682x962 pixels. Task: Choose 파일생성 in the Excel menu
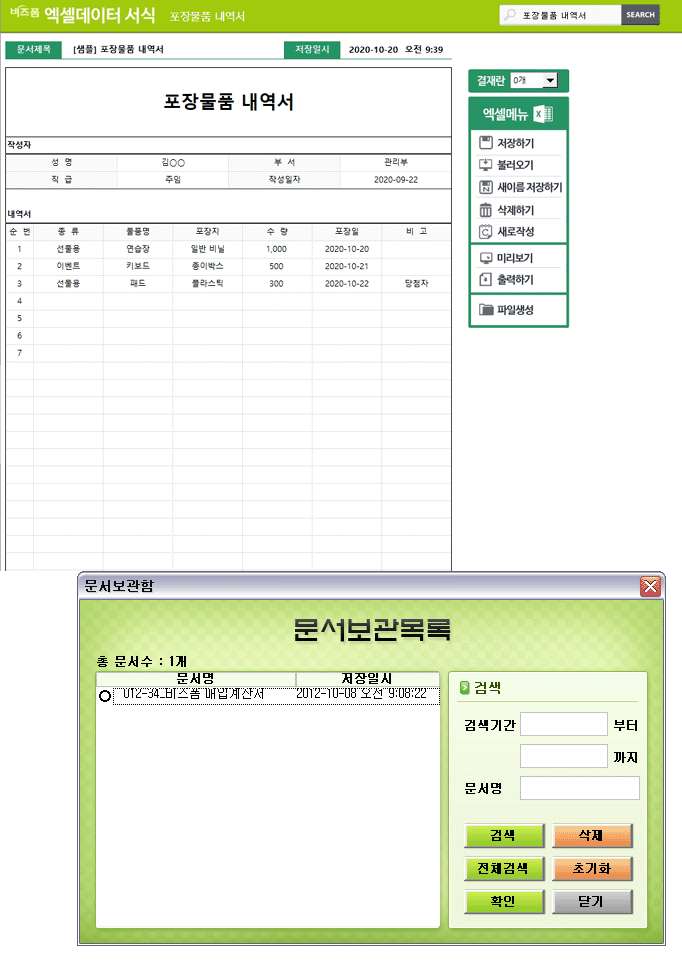(515, 310)
